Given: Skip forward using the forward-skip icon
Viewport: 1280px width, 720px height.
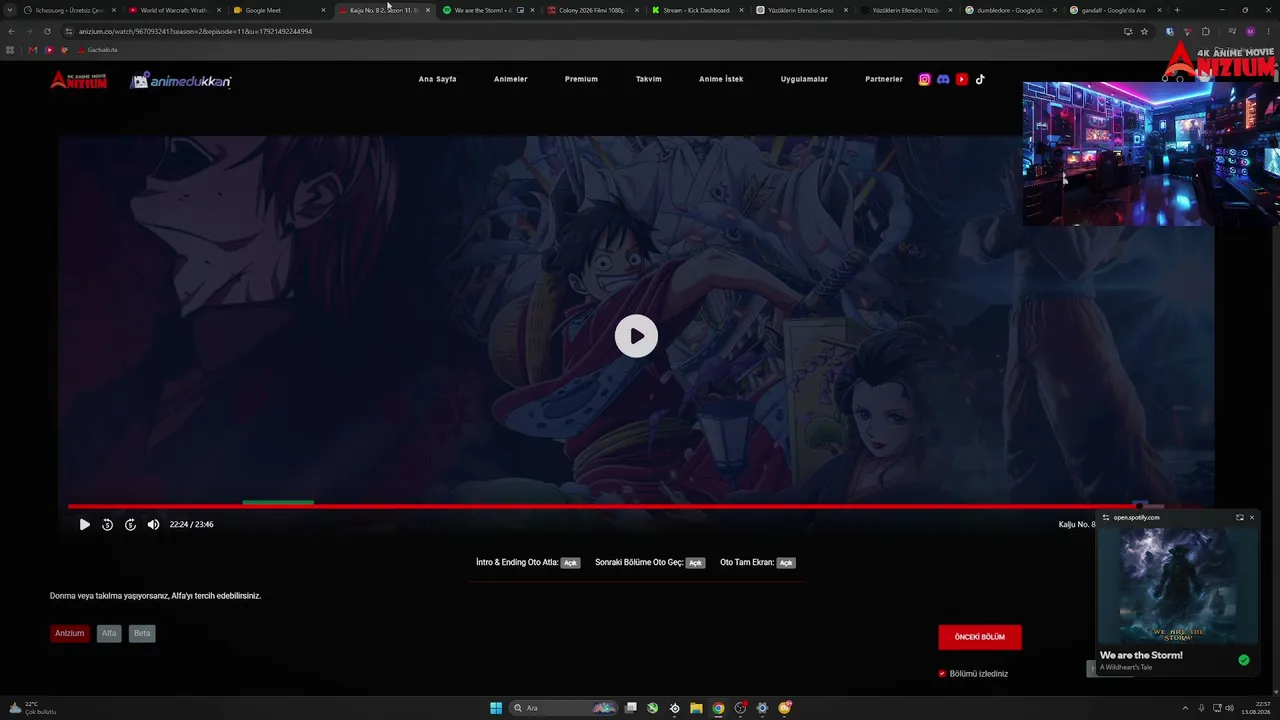Looking at the screenshot, I should 130,524.
